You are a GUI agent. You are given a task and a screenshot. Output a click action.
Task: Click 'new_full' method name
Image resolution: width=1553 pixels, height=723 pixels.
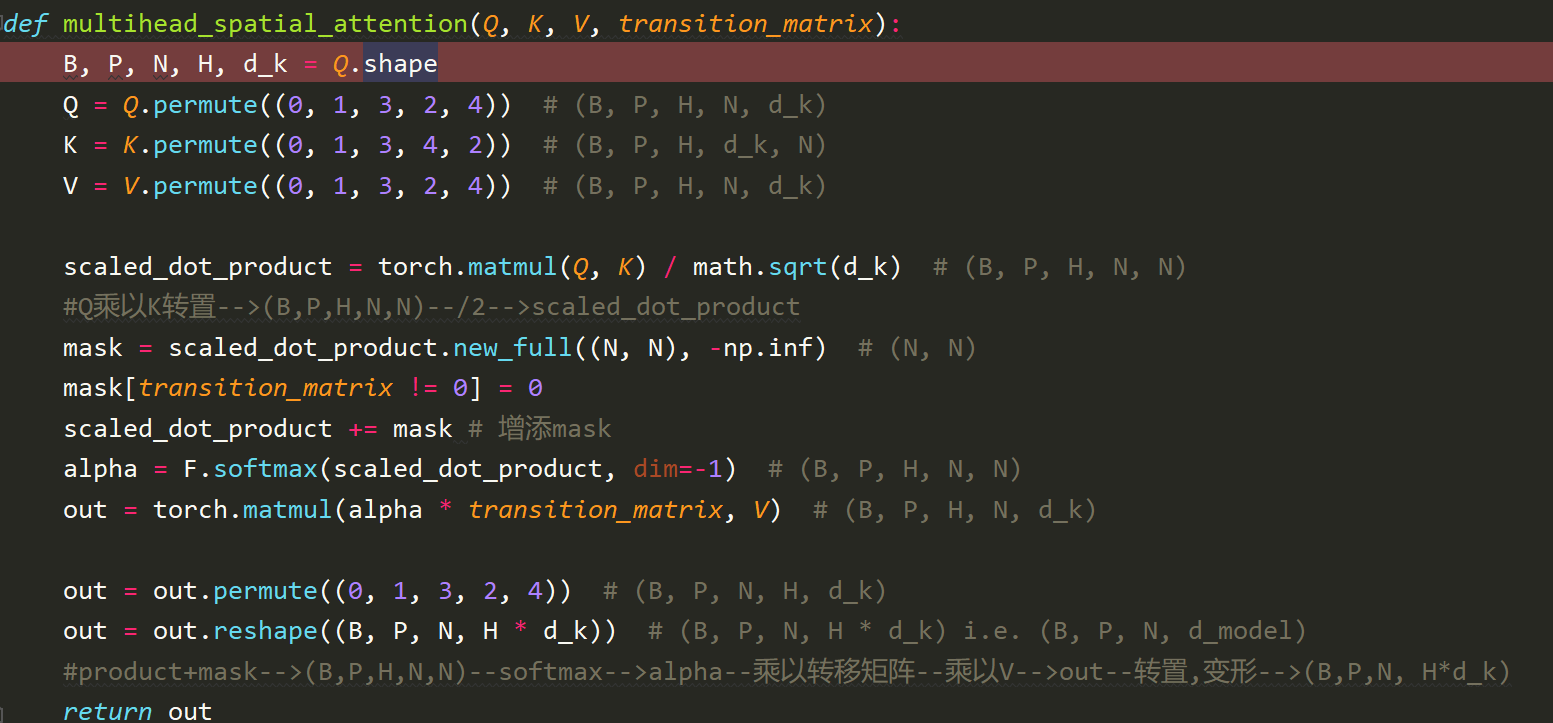point(513,348)
